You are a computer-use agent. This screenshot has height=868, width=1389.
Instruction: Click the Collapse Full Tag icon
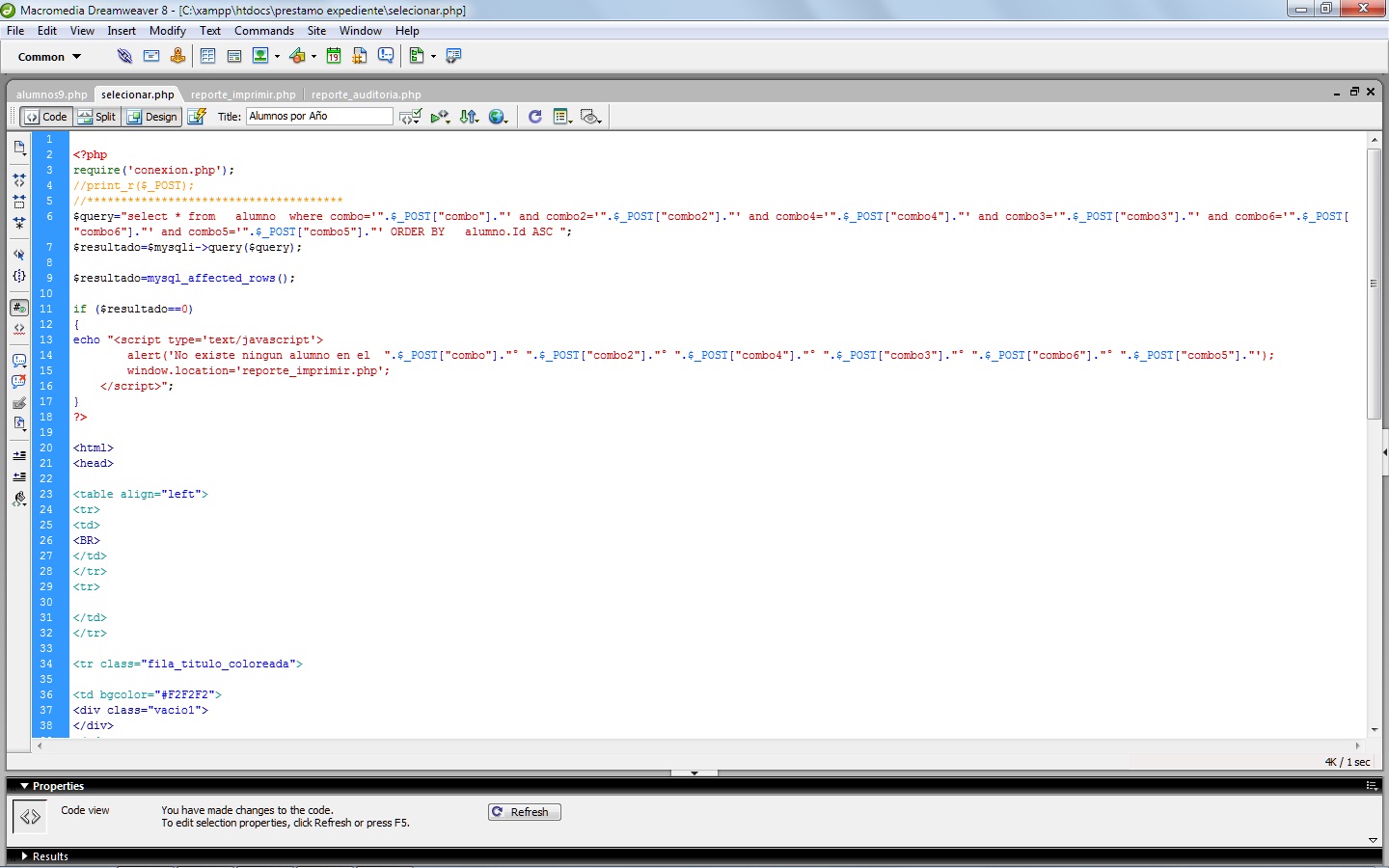coord(19,180)
